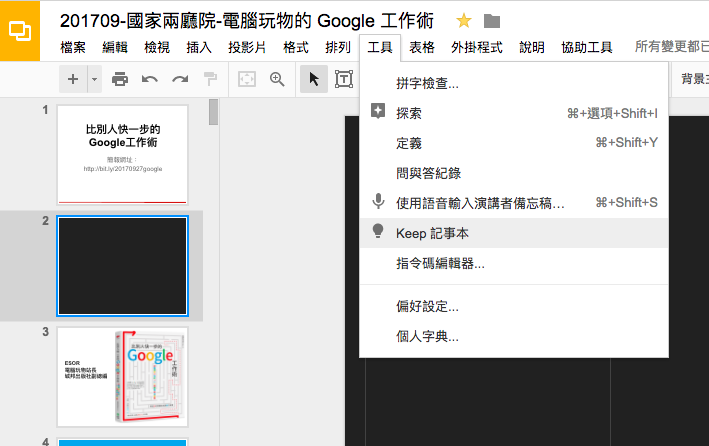Open the 檔案 menu
The image size is (709, 446).
73,47
